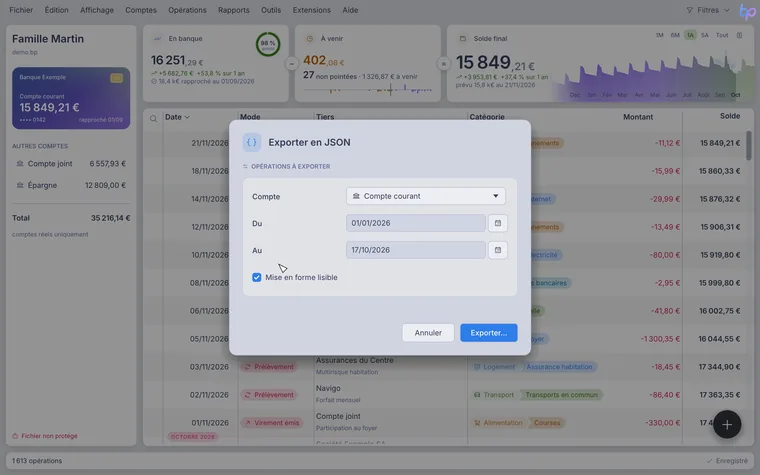Click the columns icon beside Tout
Screen dimensions: 760x475
coord(739,35)
